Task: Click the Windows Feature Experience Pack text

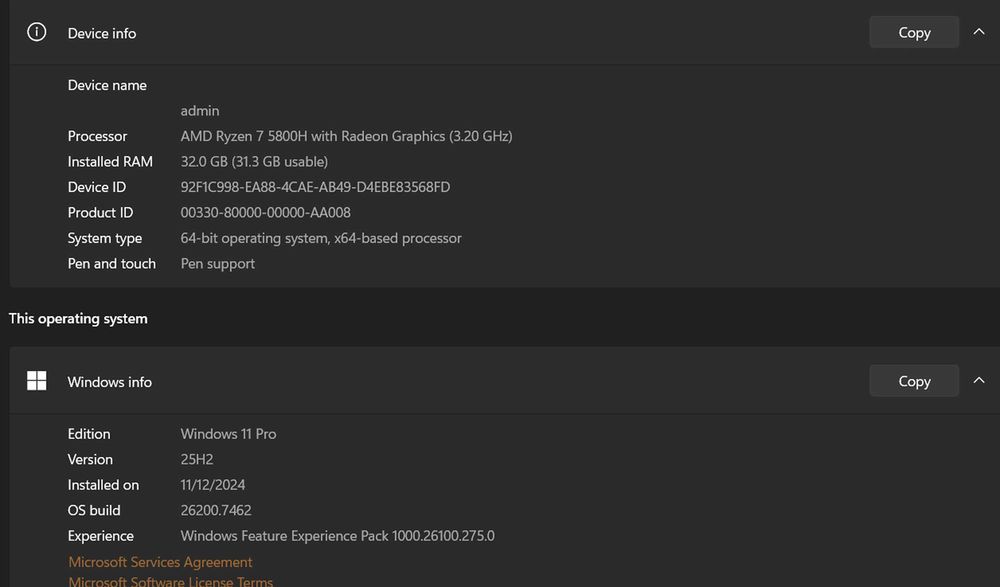Action: (x=337, y=536)
